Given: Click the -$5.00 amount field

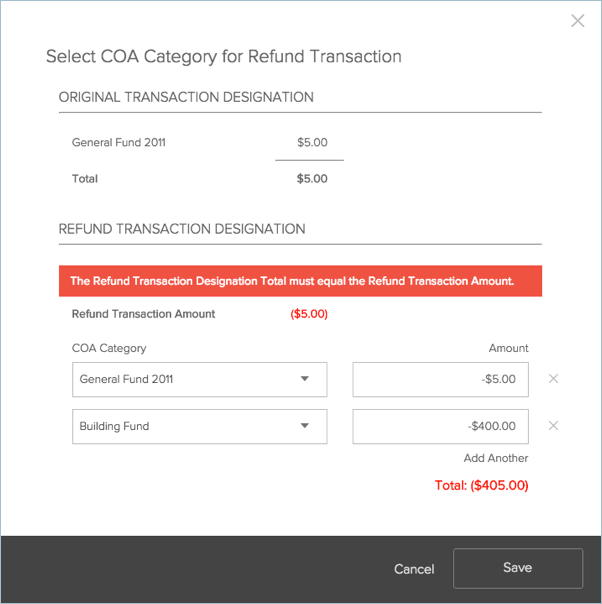Looking at the screenshot, I should pos(440,380).
